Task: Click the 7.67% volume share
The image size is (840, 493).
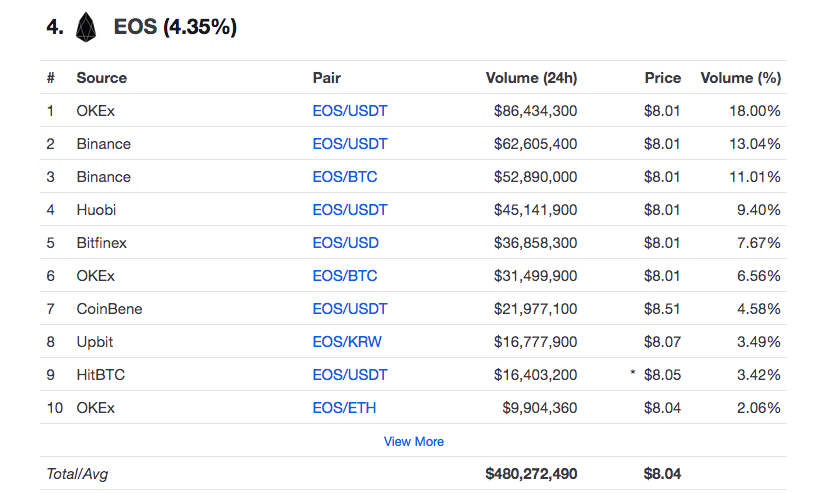Action: [x=759, y=243]
